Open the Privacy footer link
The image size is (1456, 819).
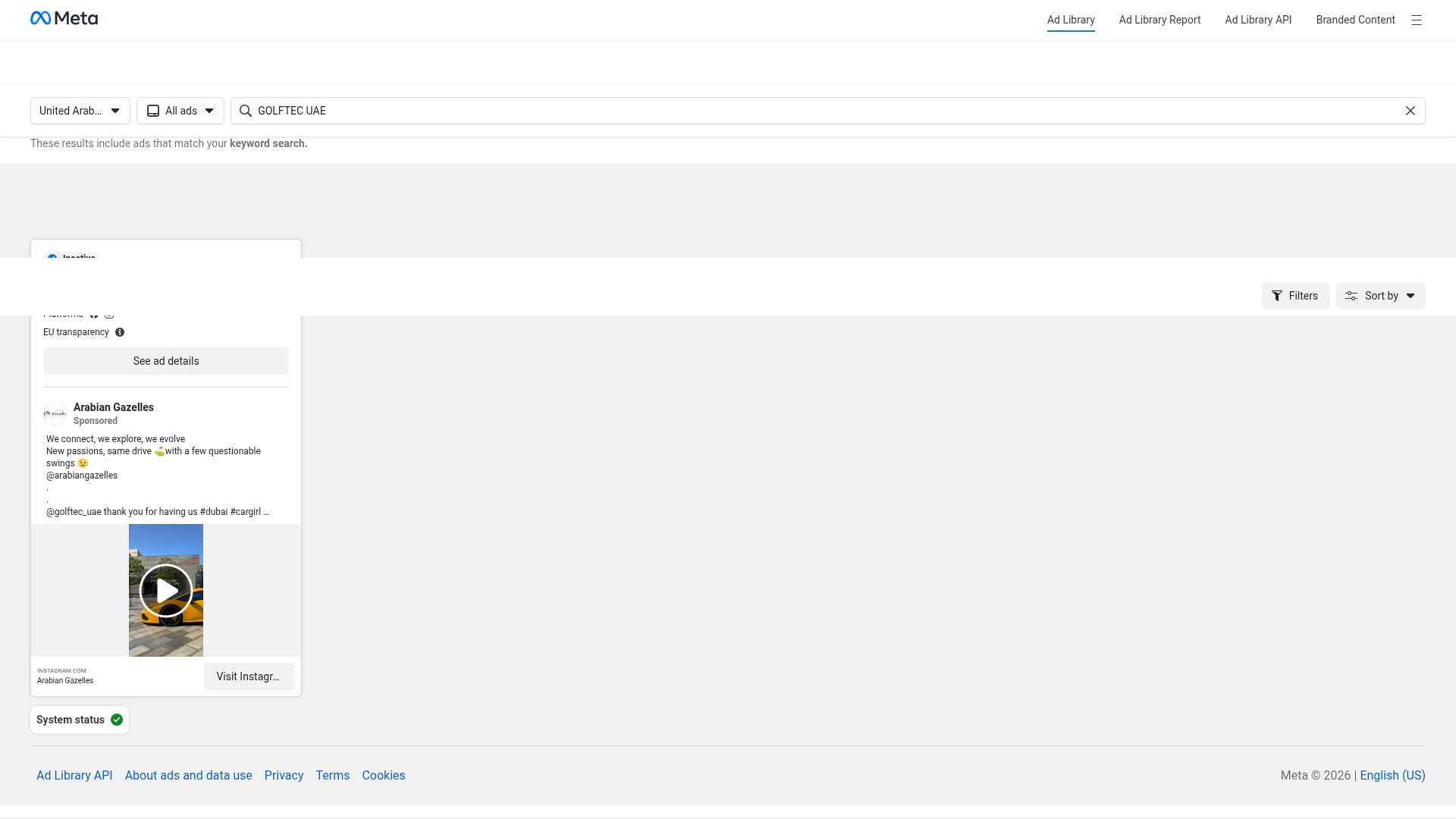coord(284,775)
